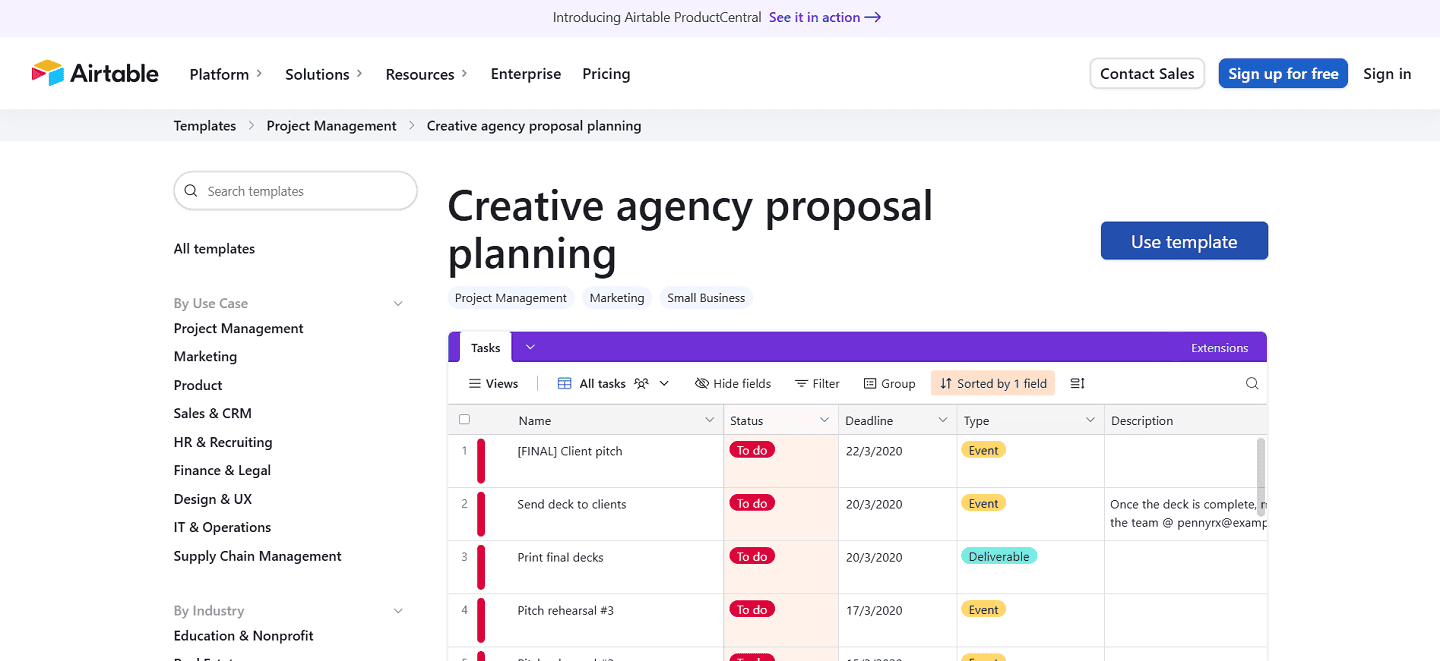The width and height of the screenshot is (1440, 661).
Task: Switch to the Tasks tab
Action: click(485, 347)
